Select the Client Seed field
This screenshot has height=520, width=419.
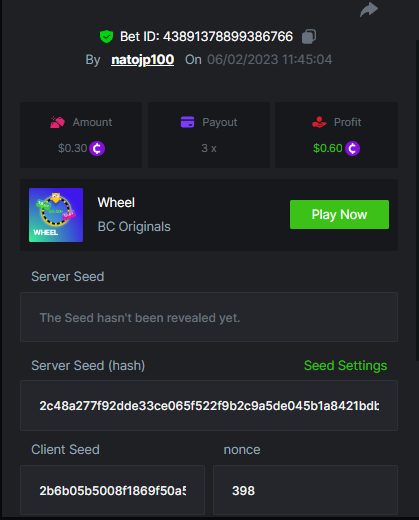[x=112, y=490]
